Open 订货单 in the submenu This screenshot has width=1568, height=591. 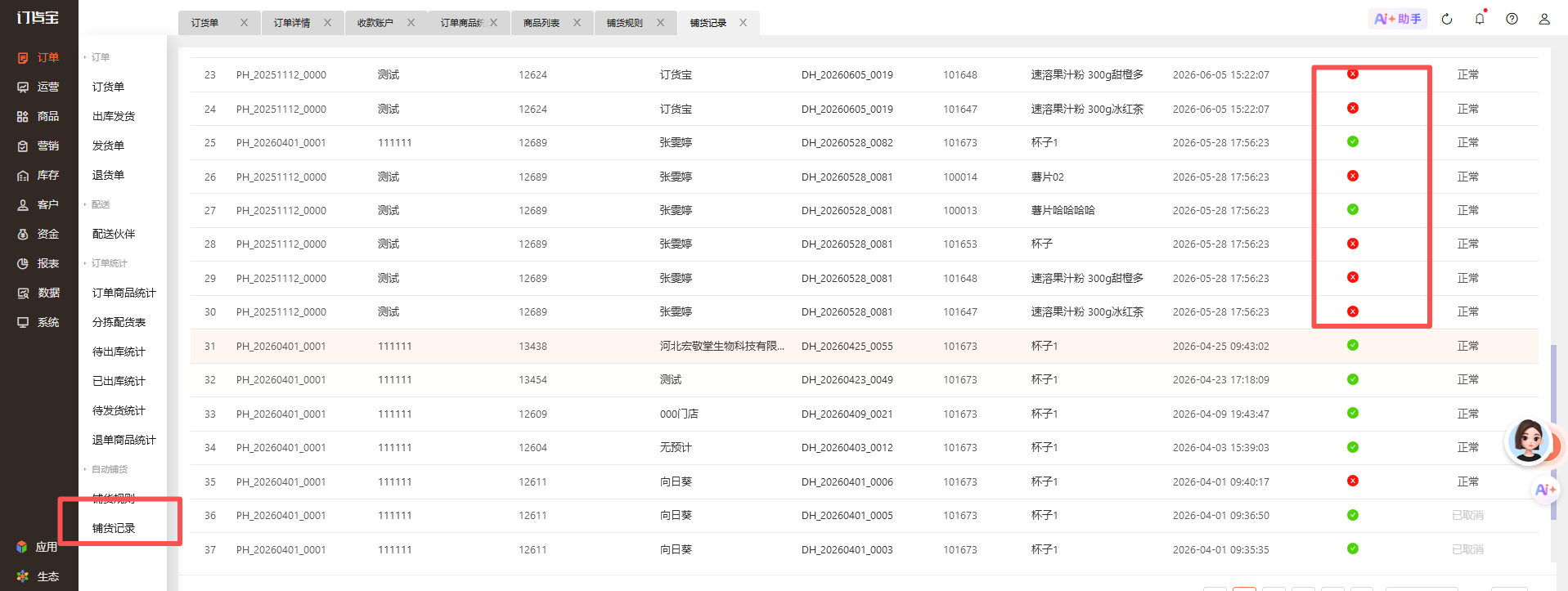[108, 87]
